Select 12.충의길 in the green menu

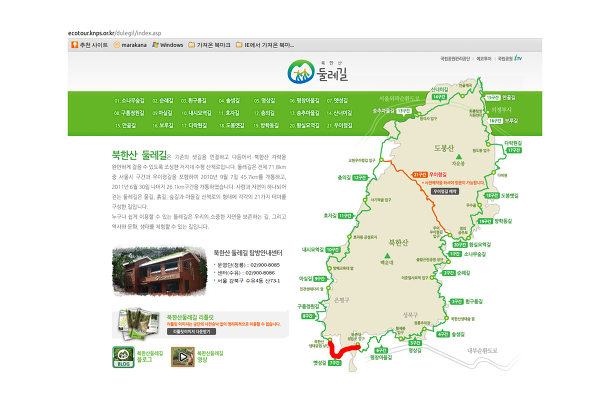click(265, 113)
